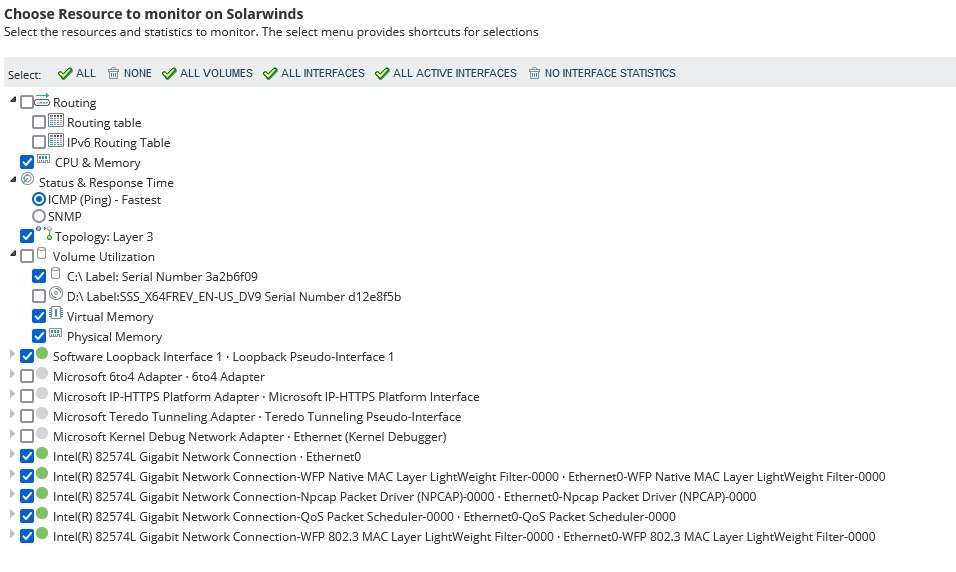Click the CPU & Memory icon
Screen dimensions: 956x572
point(43,160)
